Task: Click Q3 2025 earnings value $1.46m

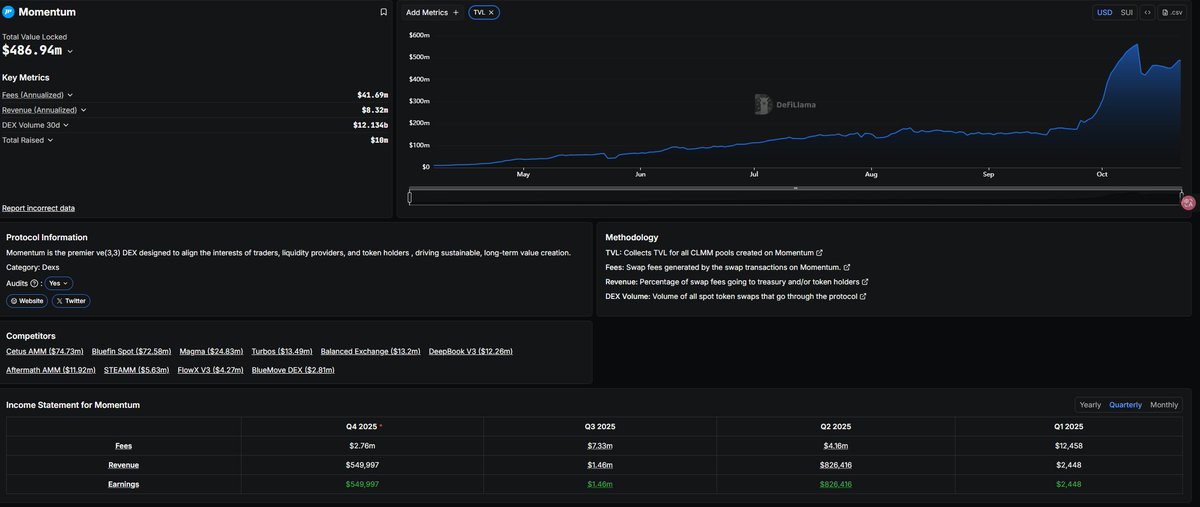Action: 599,484
